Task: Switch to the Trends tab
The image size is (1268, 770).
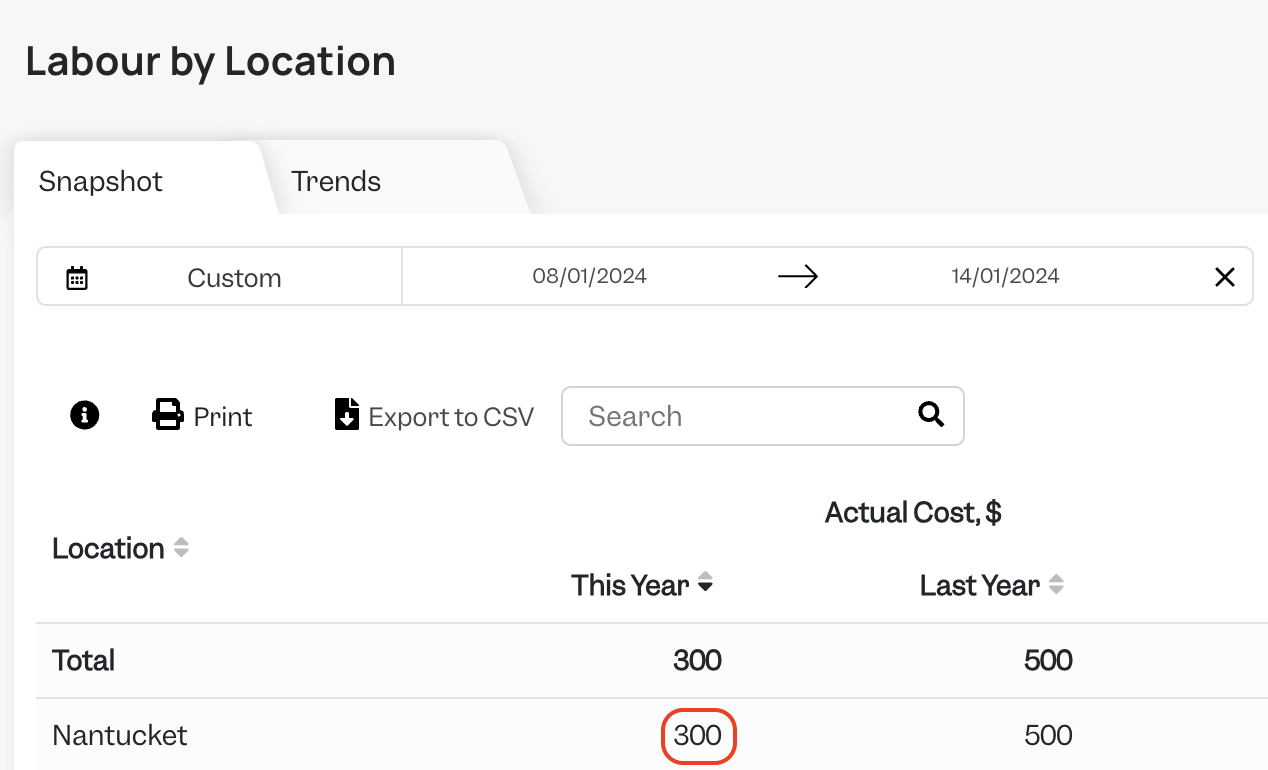Action: pos(336,181)
